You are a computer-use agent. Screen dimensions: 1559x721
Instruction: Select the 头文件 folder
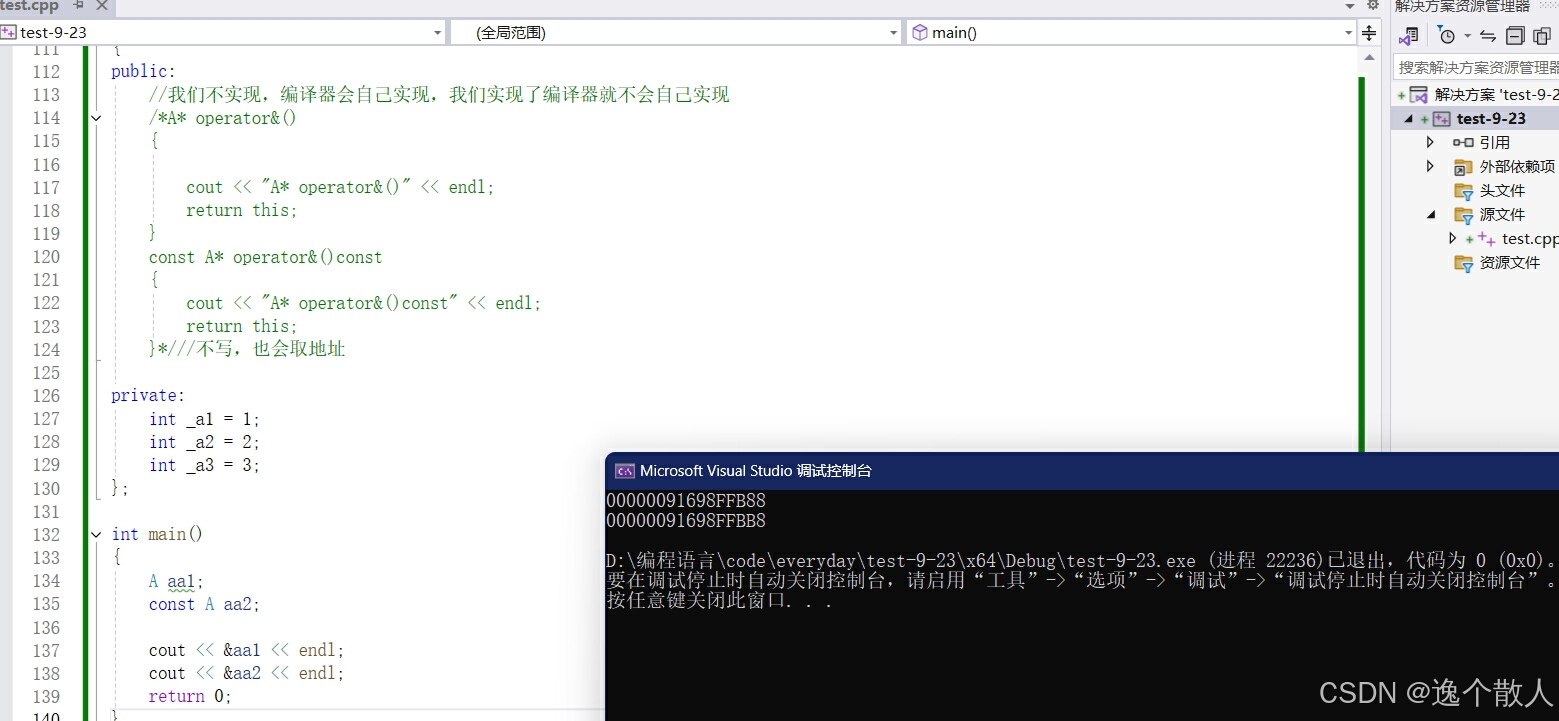point(1502,190)
